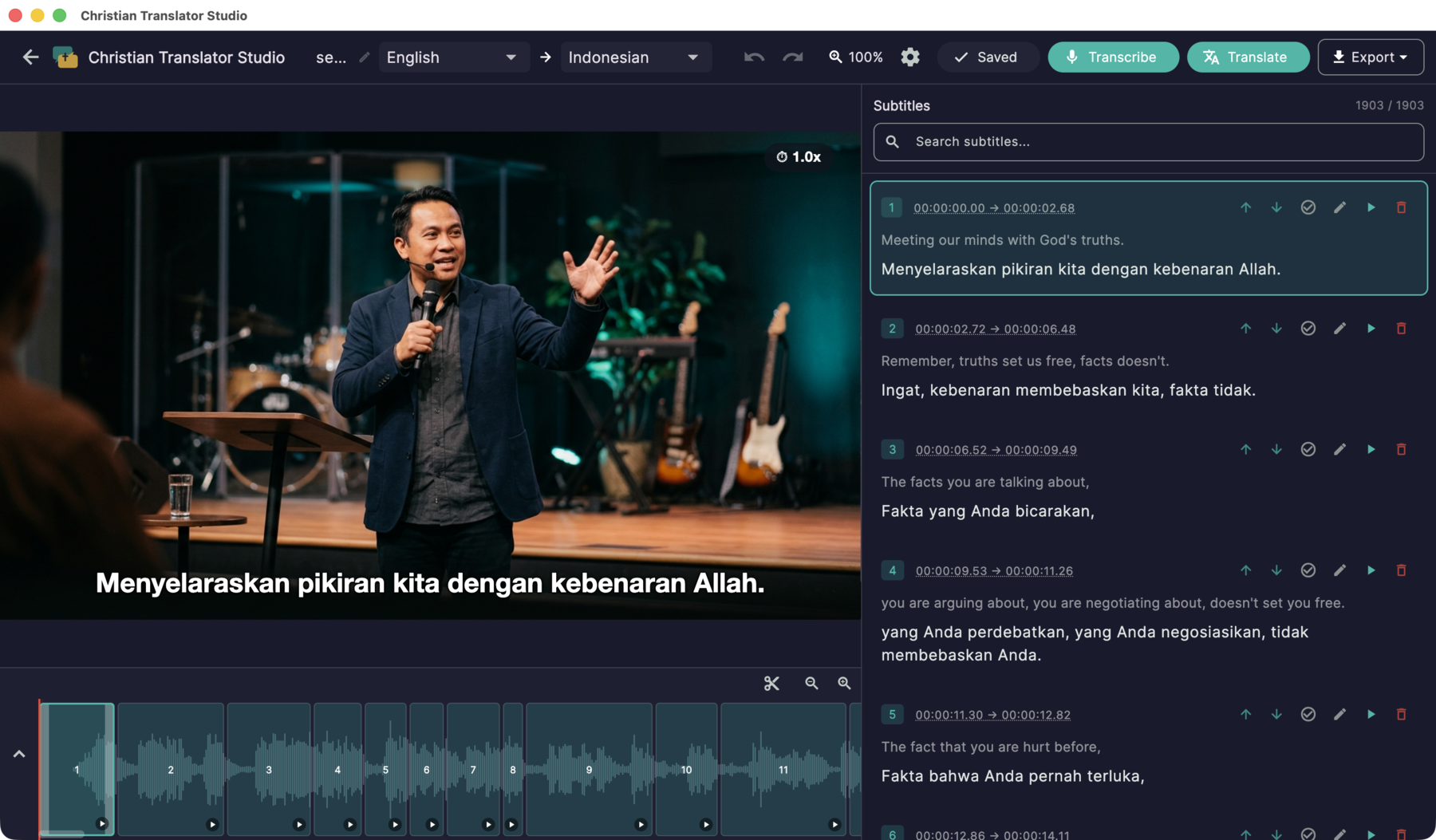Click the Search subtitles field

click(1148, 142)
